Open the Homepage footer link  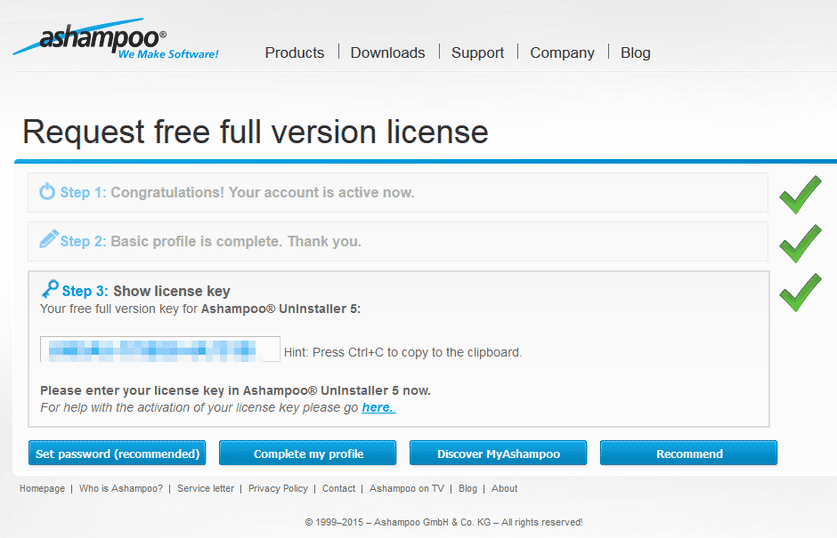point(42,488)
